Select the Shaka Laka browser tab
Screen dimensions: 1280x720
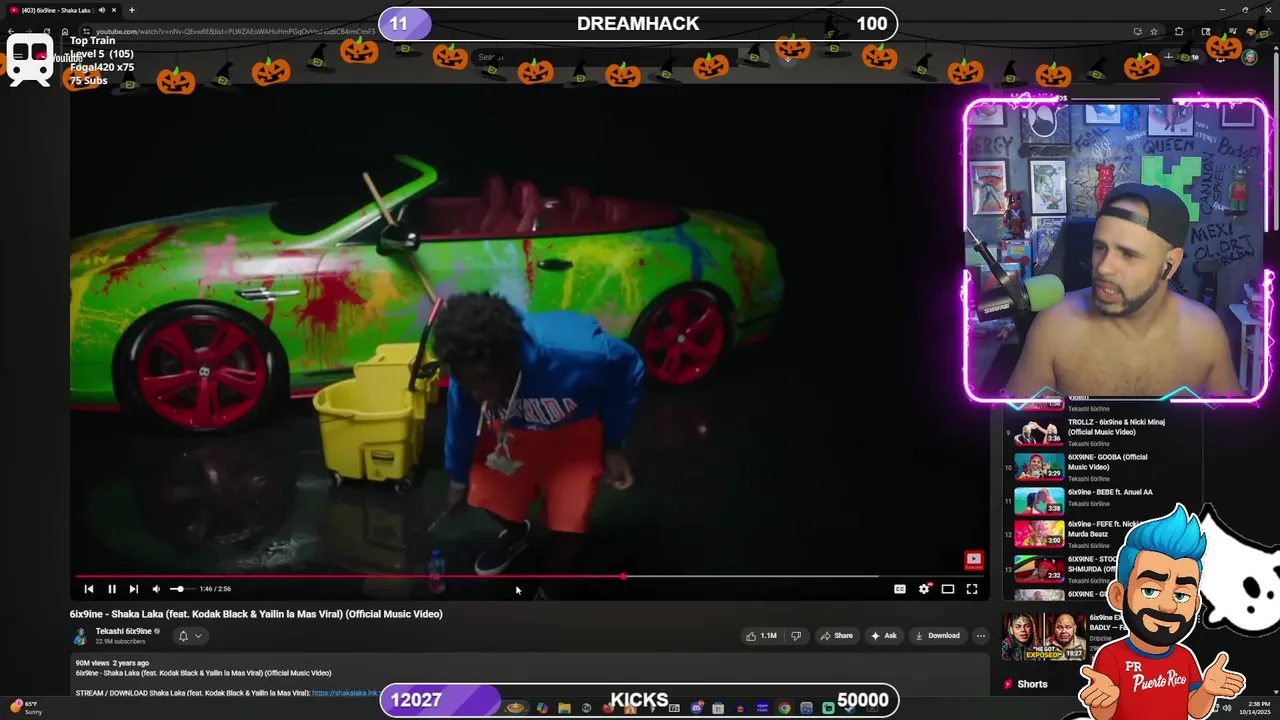click(62, 10)
